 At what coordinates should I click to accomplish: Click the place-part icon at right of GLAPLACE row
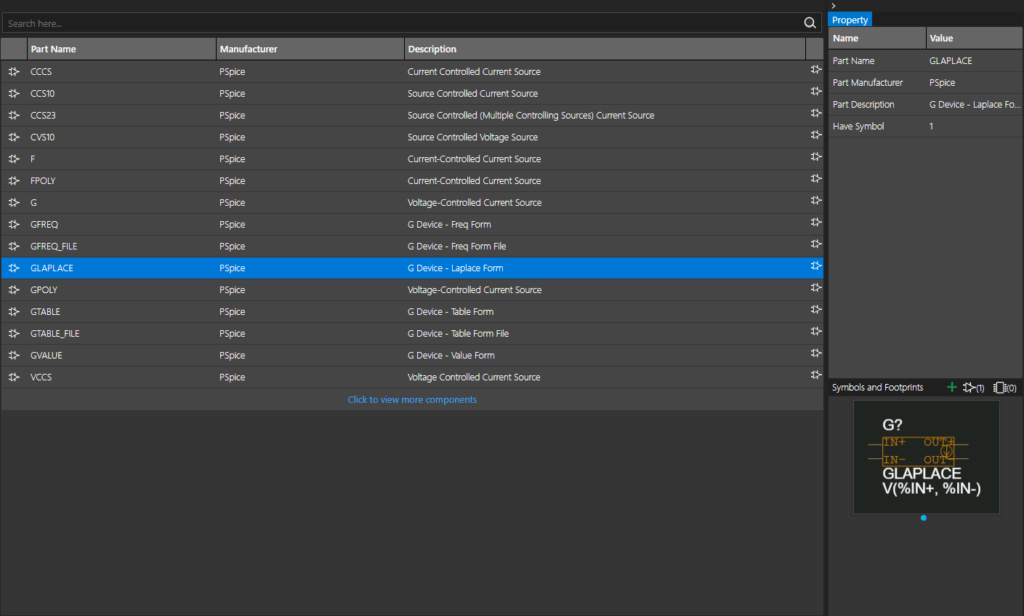pyautogui.click(x=816, y=266)
